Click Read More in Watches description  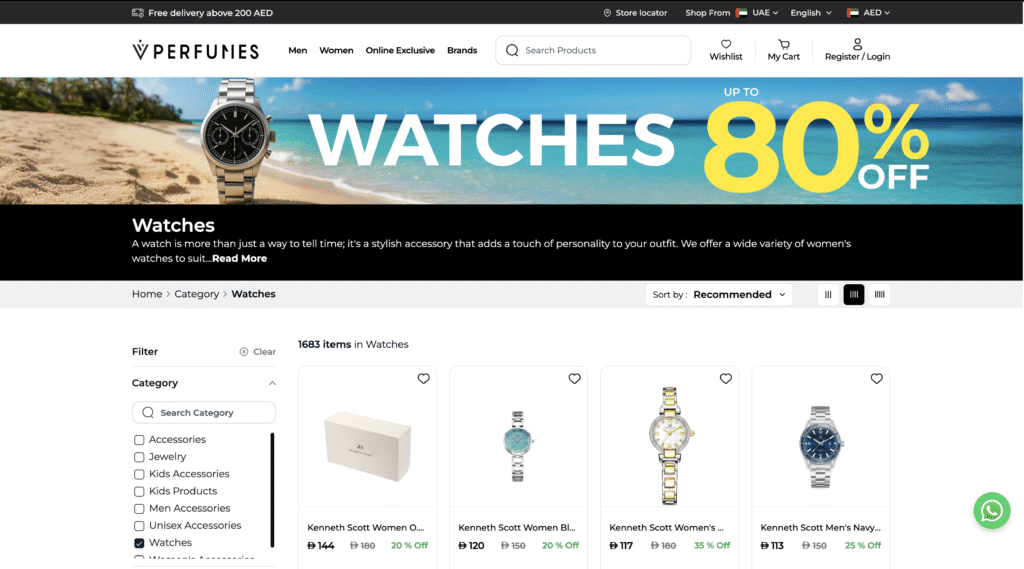239,259
